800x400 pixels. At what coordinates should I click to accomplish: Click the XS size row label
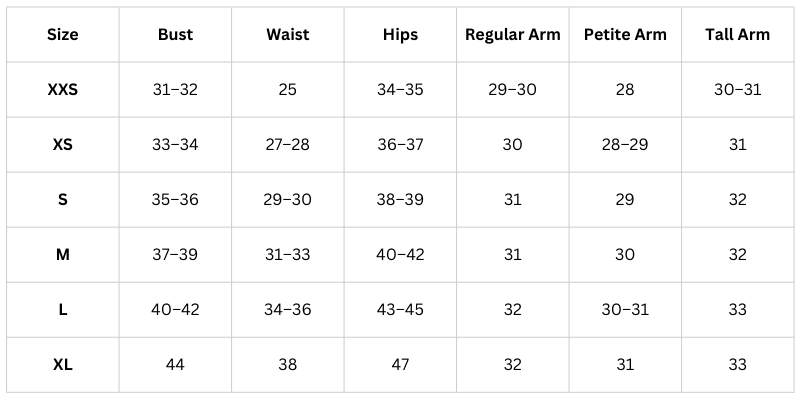(x=62, y=145)
